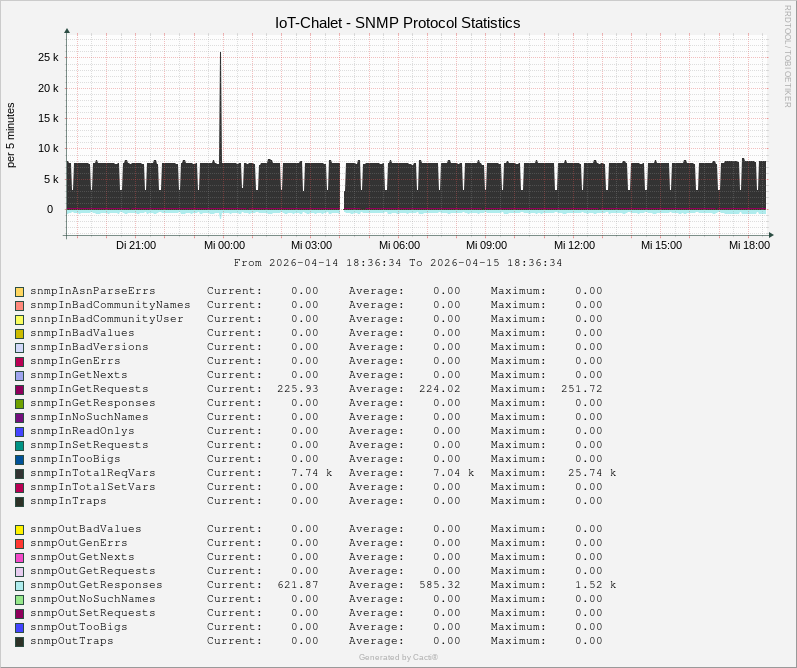Viewport: 797px width, 668px height.
Task: Click the snmpInAsnParseErrs legend color swatch
Action: pos(19,291)
